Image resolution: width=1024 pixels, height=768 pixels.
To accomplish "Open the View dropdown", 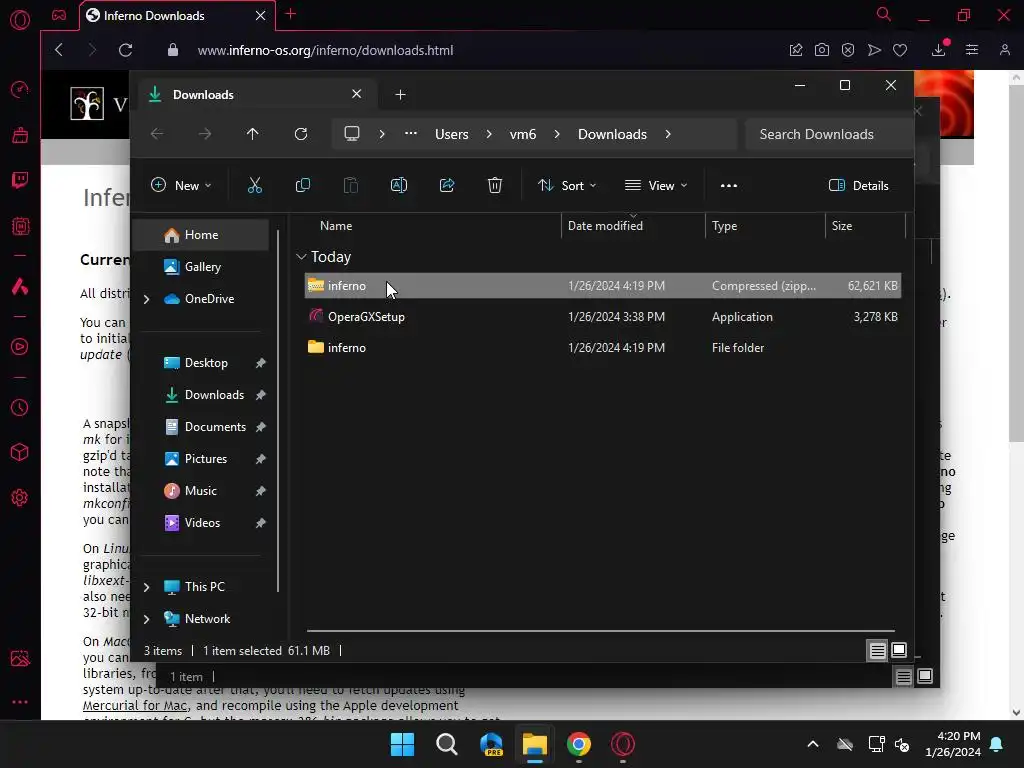I will pyautogui.click(x=656, y=185).
